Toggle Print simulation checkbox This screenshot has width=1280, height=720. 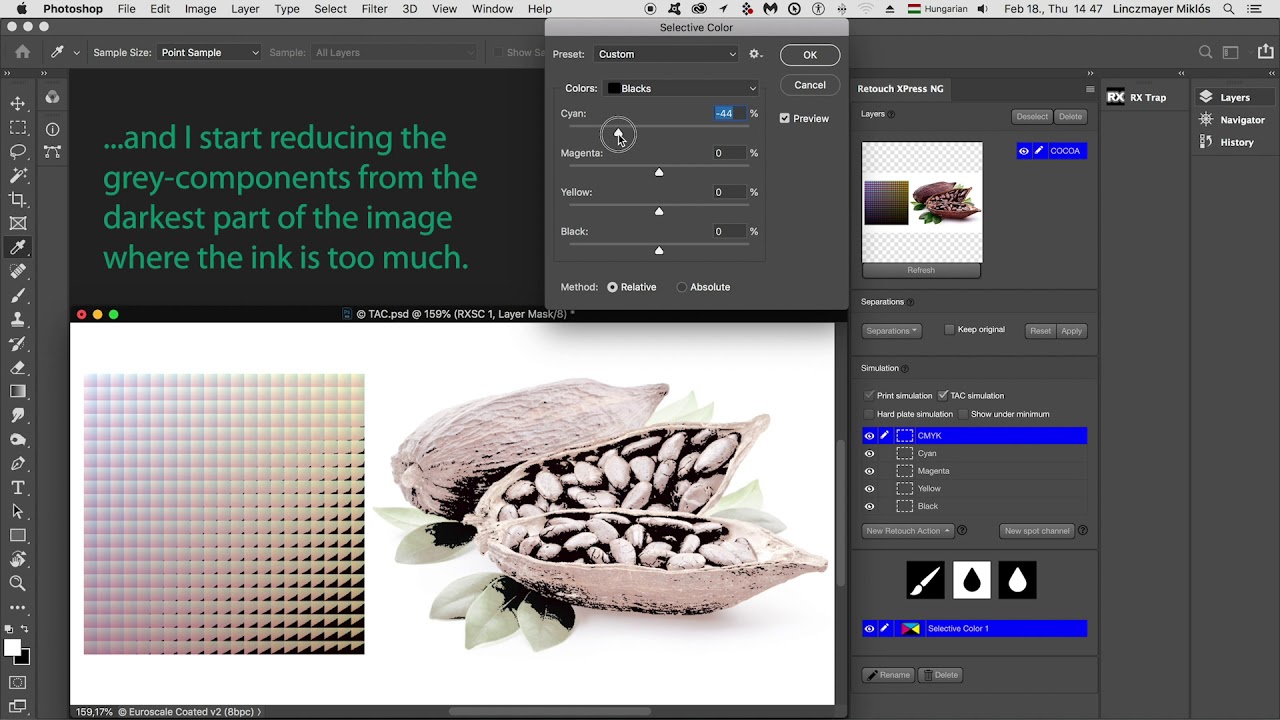coord(869,395)
